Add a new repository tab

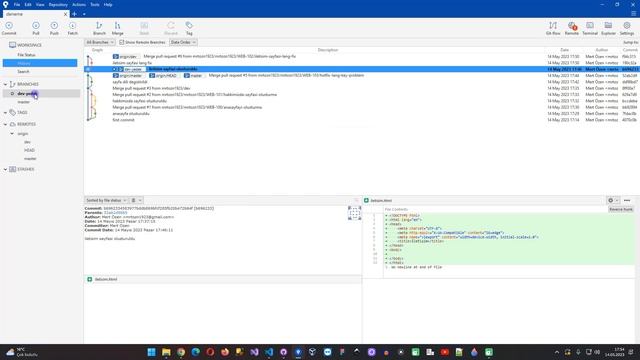tap(74, 14)
